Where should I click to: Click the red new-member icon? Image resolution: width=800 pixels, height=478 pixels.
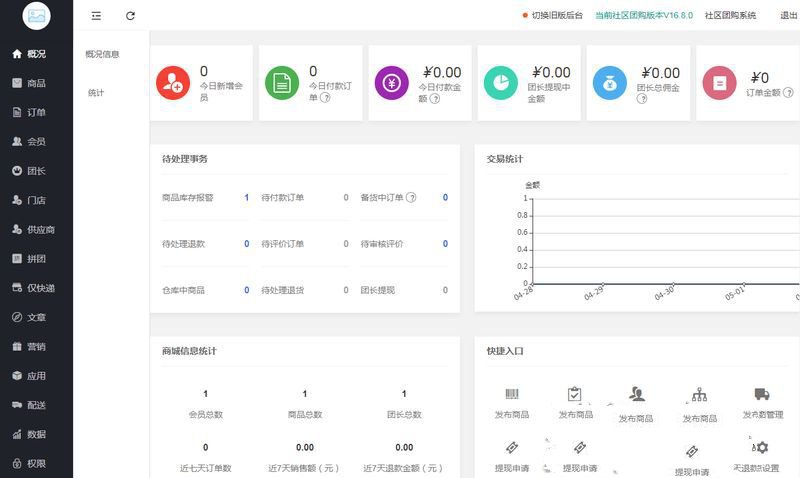click(x=173, y=83)
